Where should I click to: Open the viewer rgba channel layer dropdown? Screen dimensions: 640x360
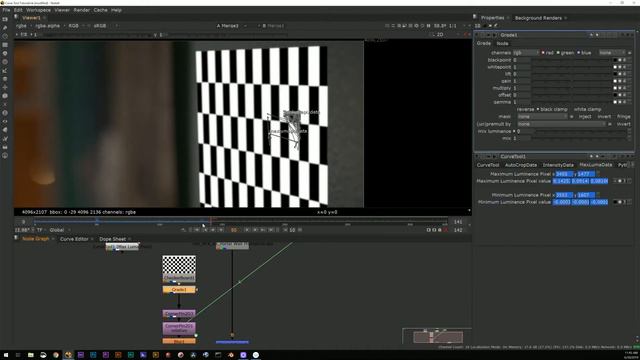(x=23, y=26)
